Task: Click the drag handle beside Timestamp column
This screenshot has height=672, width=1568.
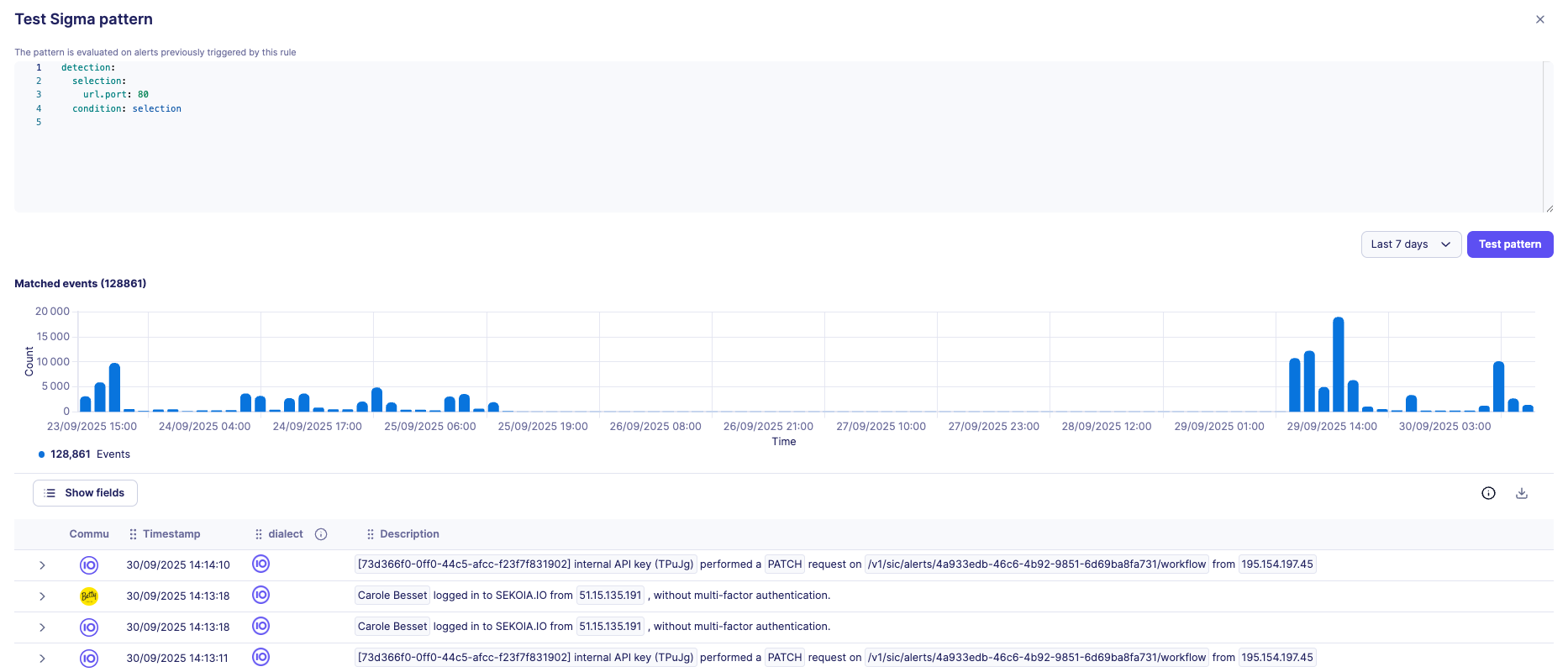Action: pyautogui.click(x=133, y=534)
